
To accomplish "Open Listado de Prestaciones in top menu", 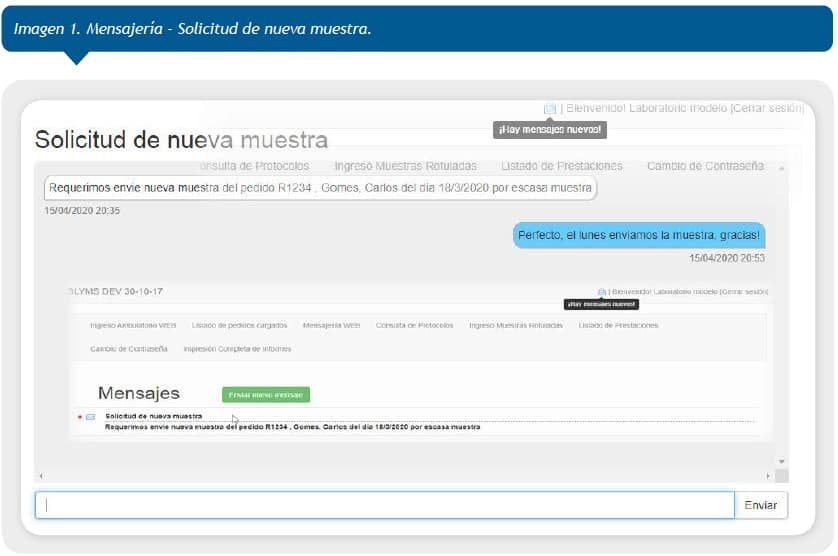I will [x=562, y=166].
